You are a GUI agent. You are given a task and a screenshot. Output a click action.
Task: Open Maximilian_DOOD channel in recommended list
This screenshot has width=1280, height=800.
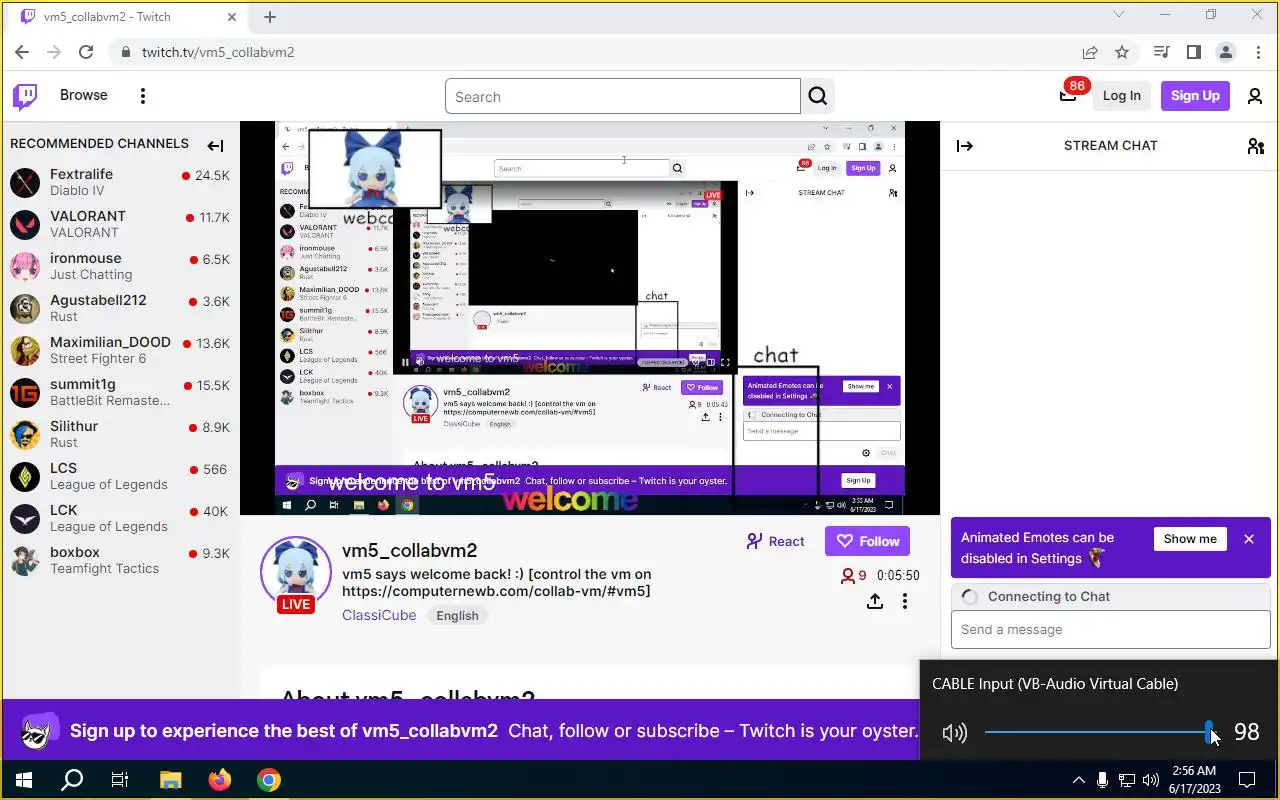120,350
